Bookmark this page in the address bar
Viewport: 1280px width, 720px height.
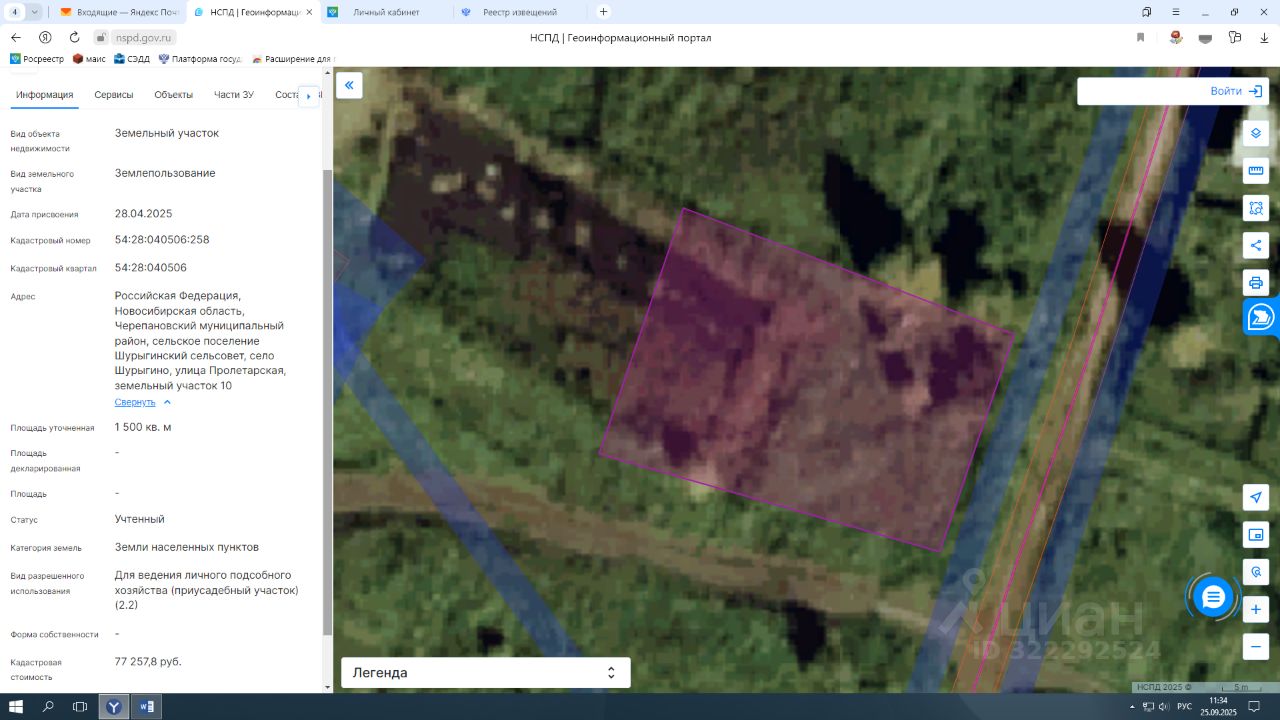point(1140,37)
